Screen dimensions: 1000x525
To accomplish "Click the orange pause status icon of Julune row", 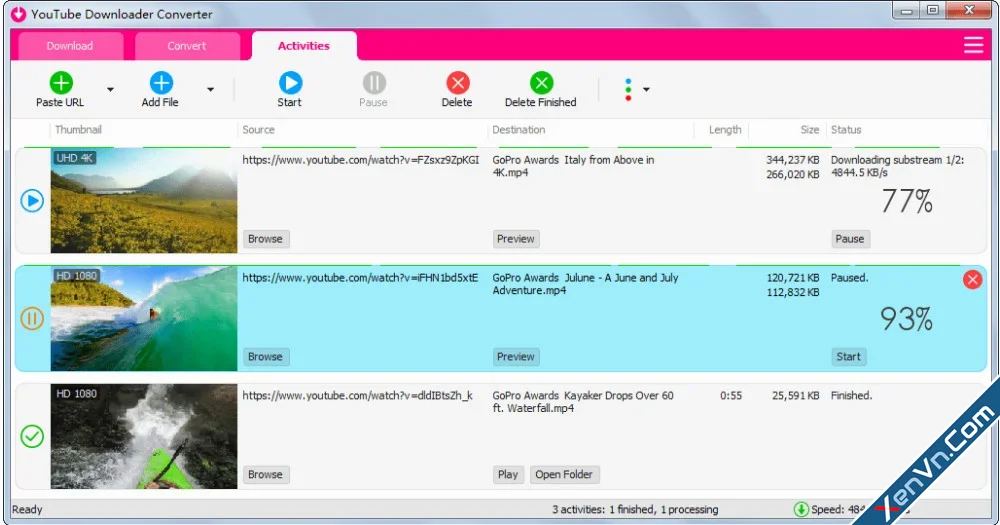I will [32, 318].
